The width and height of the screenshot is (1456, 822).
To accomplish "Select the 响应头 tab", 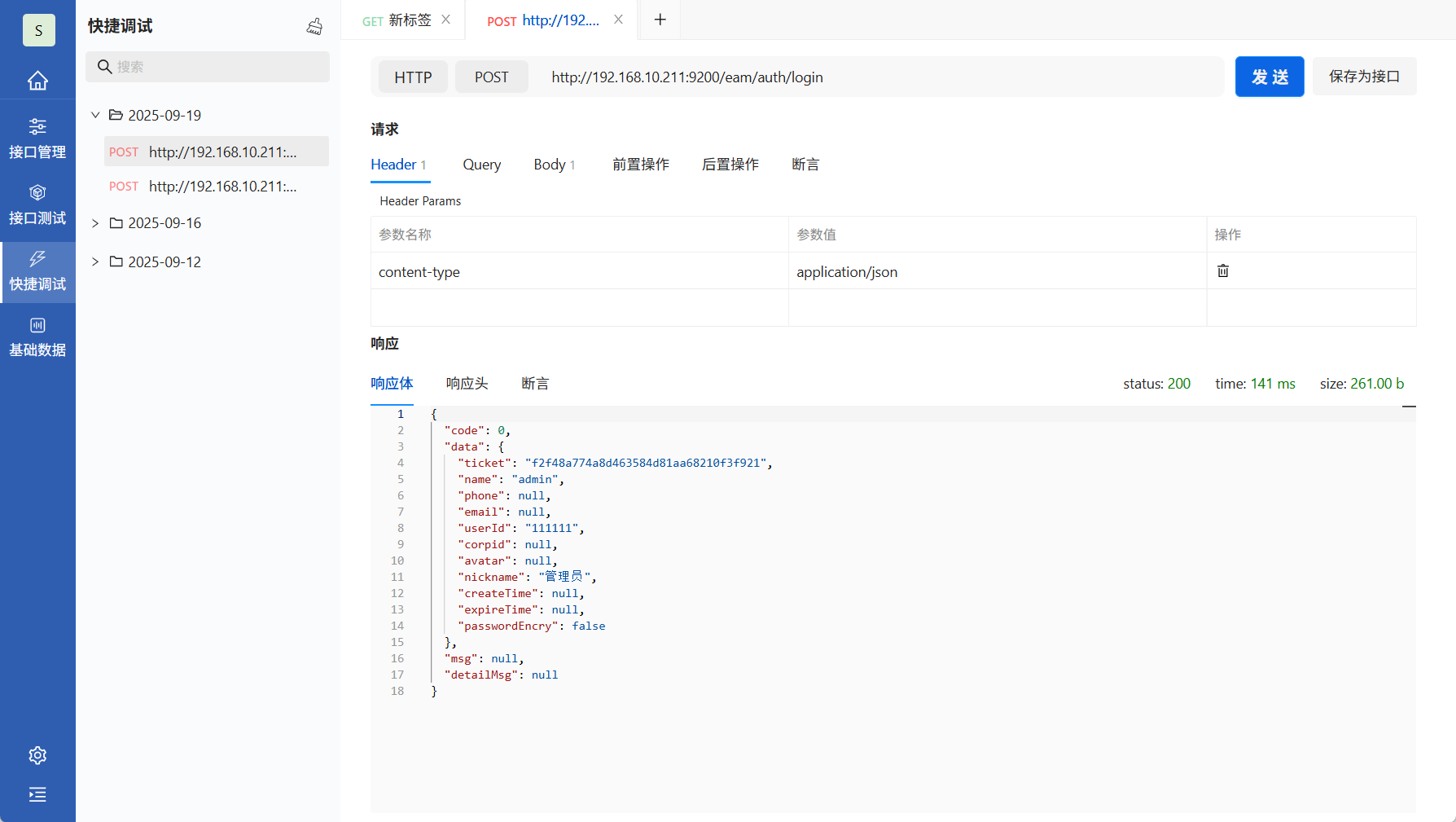I will pos(467,384).
